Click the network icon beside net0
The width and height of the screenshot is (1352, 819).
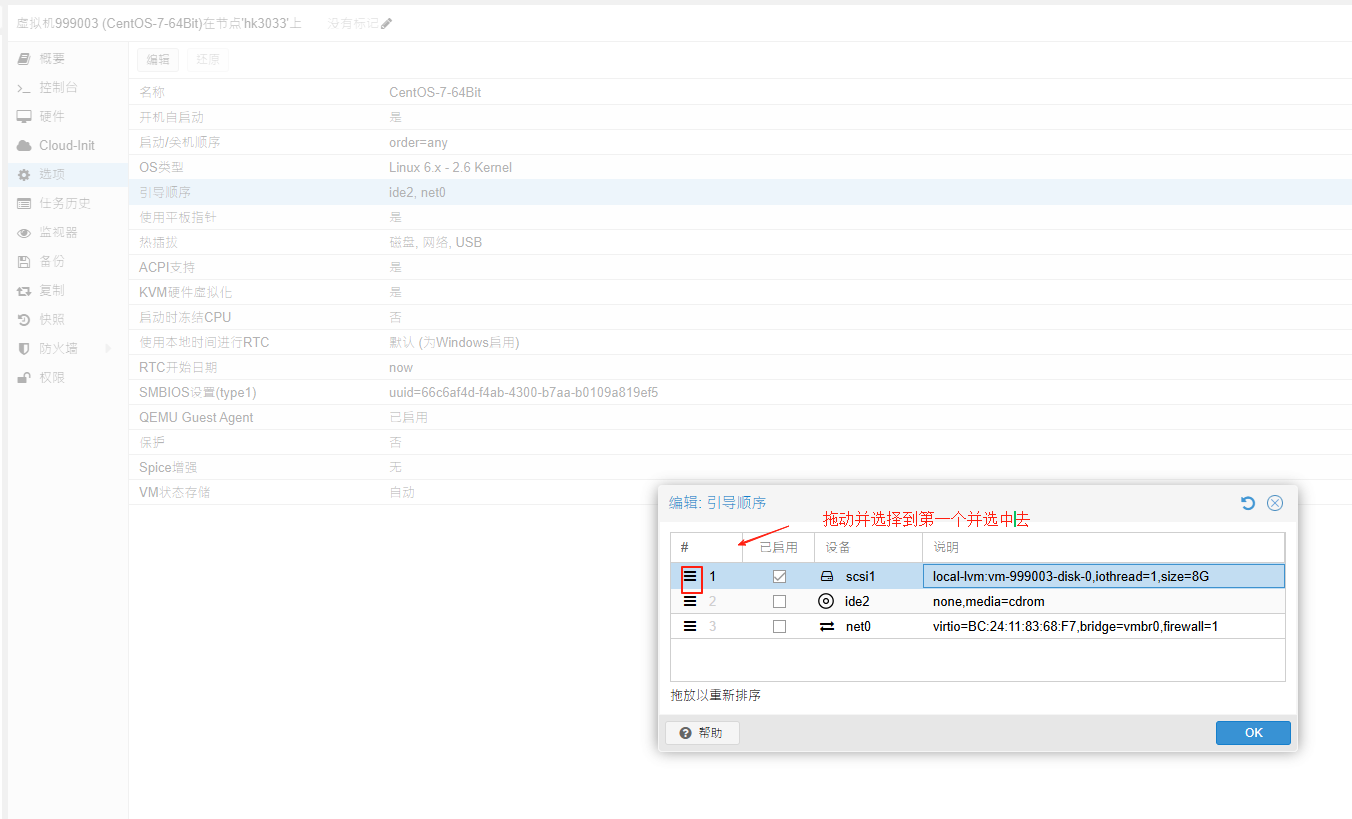[x=826, y=626]
